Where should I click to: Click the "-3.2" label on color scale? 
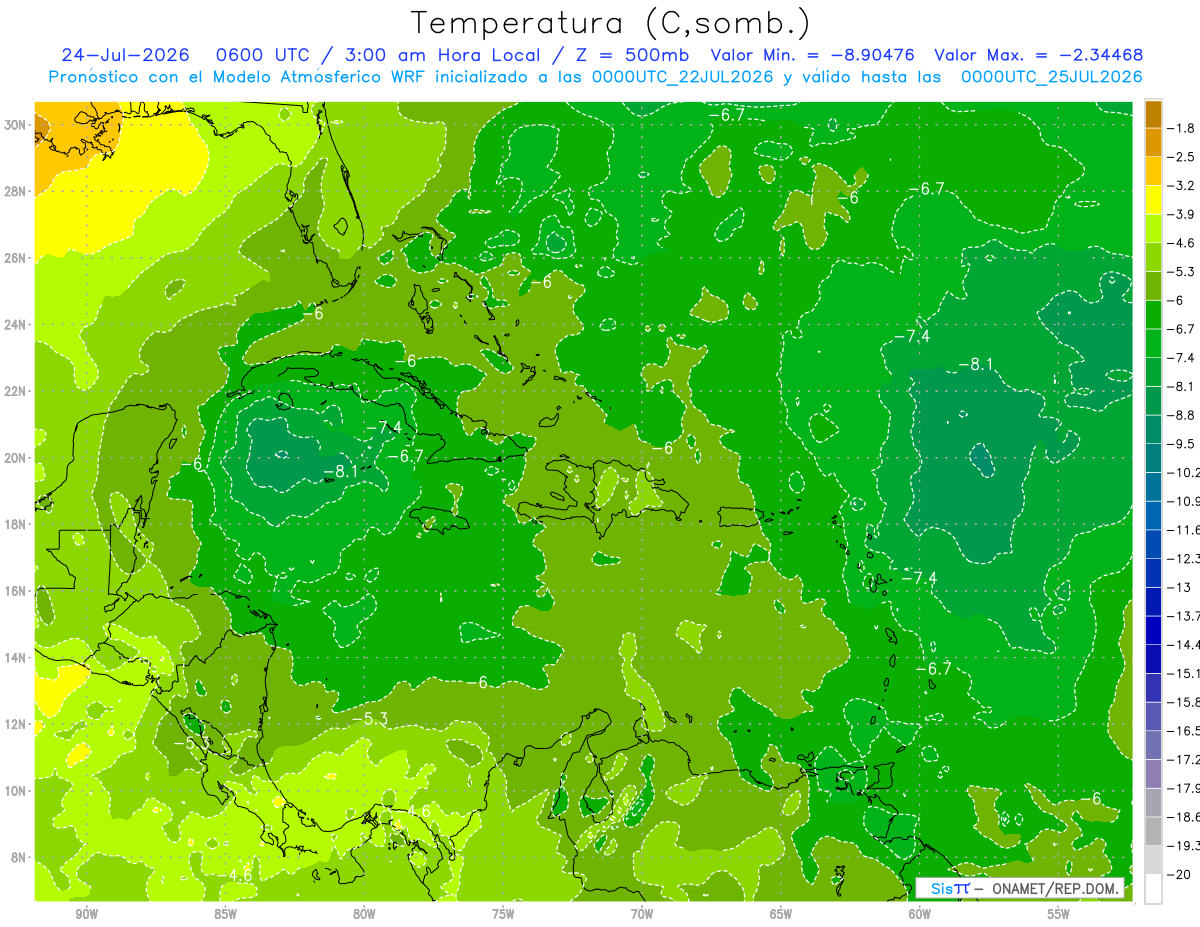pyautogui.click(x=1183, y=186)
